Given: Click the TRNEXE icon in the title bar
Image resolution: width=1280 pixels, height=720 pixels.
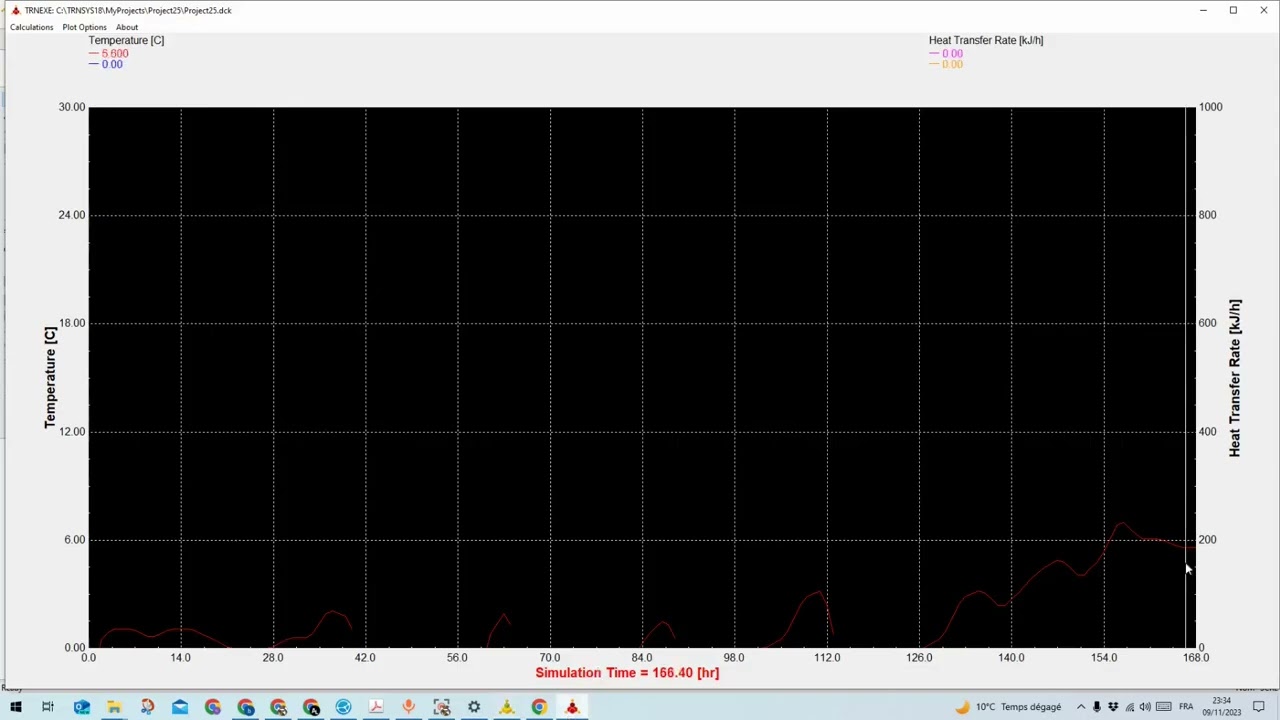Looking at the screenshot, I should [15, 10].
